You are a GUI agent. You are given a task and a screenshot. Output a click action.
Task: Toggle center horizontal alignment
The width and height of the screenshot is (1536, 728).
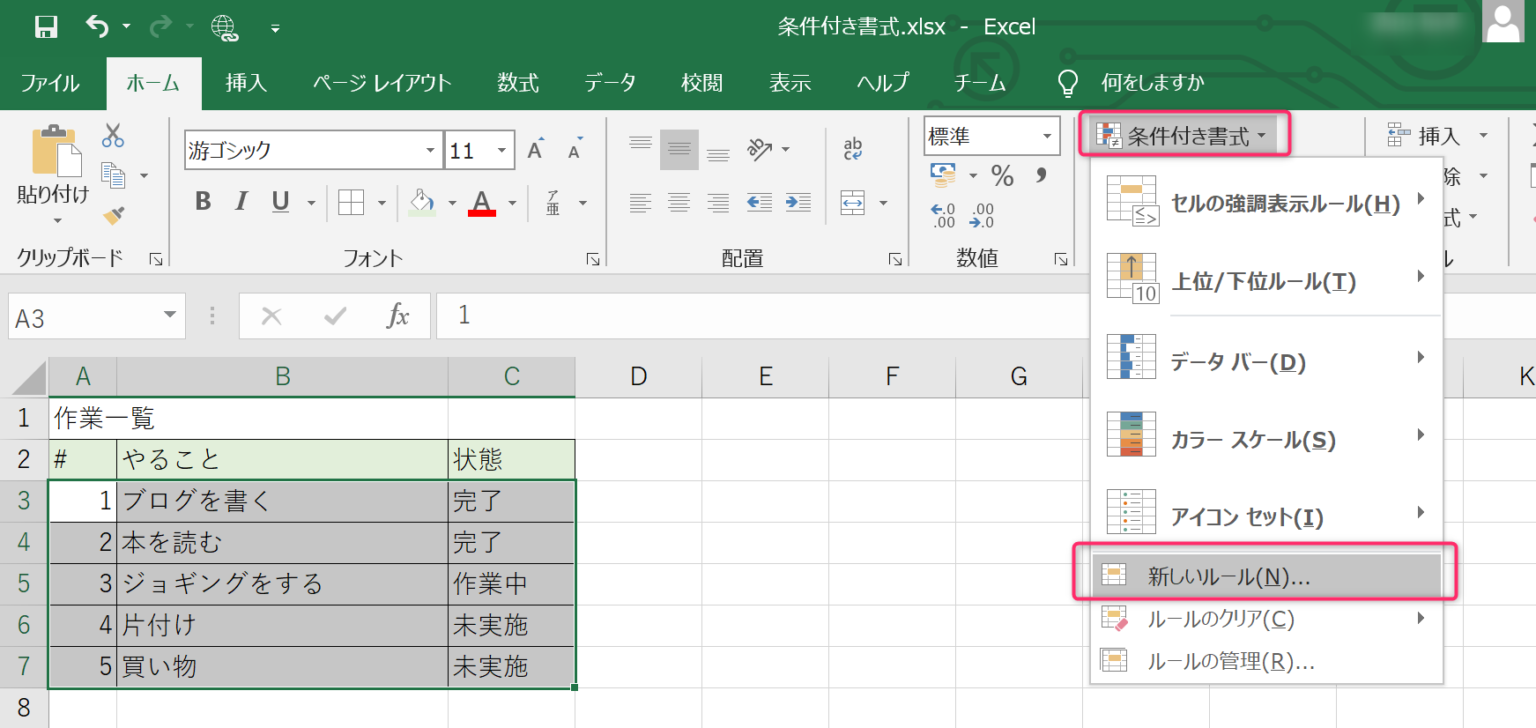(x=679, y=203)
